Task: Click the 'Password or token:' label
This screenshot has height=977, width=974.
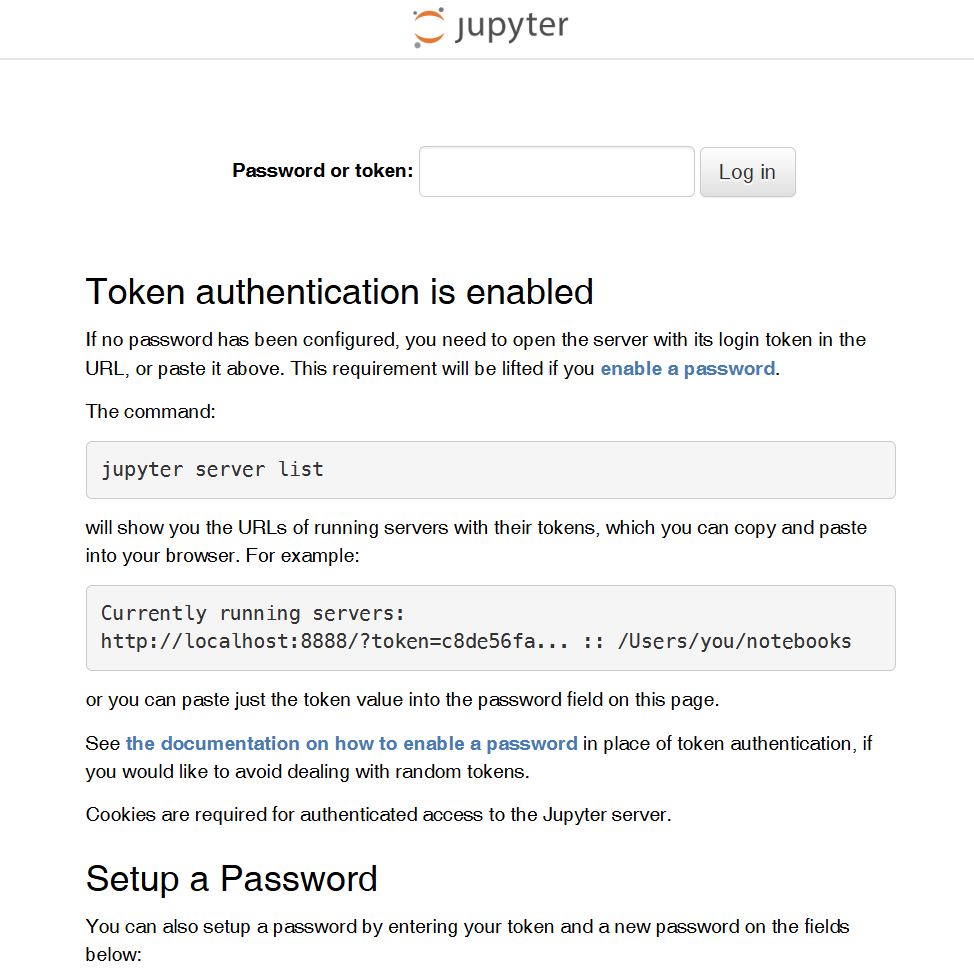Action: coord(322,171)
